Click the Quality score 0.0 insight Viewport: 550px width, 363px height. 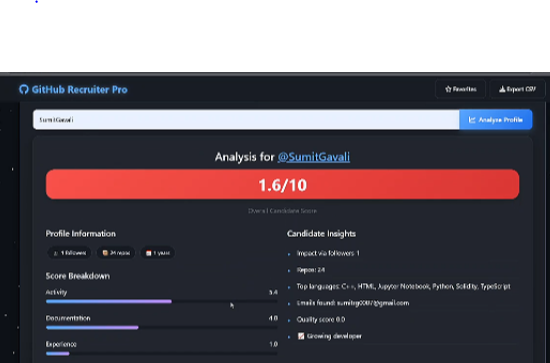click(321, 320)
